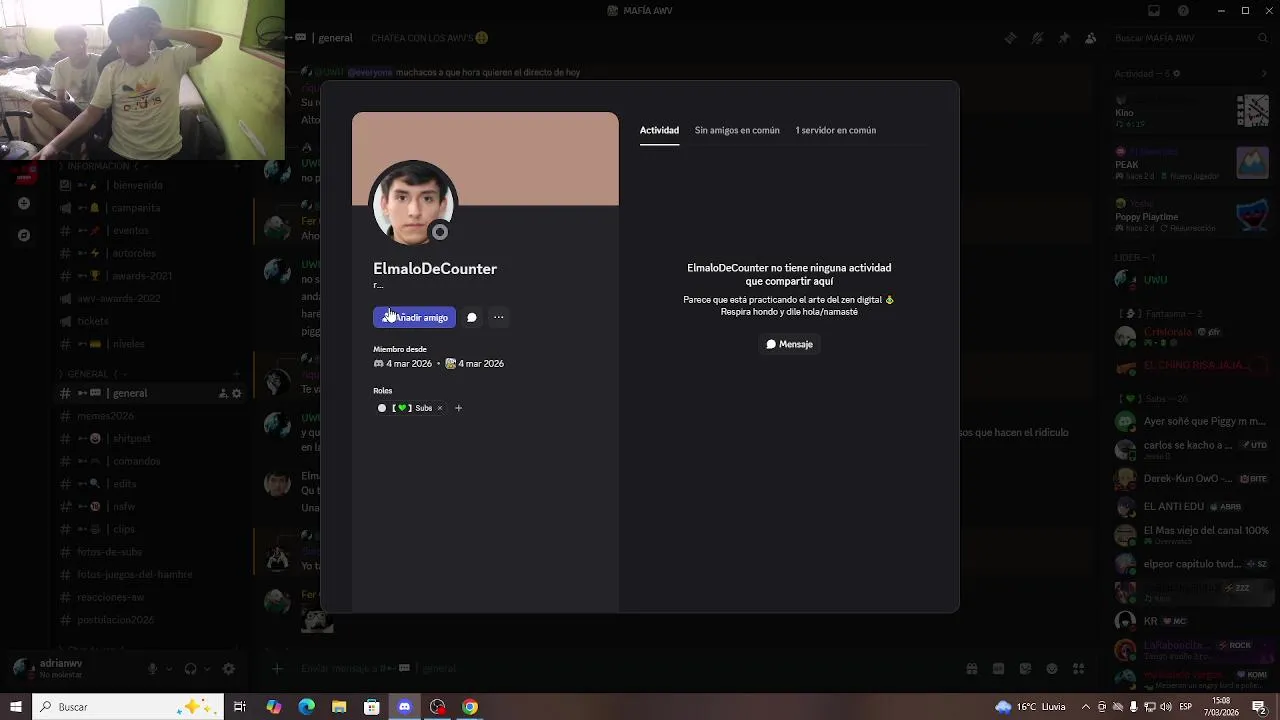Click the Windows Start button
The width and height of the screenshot is (1280, 720).
point(15,707)
